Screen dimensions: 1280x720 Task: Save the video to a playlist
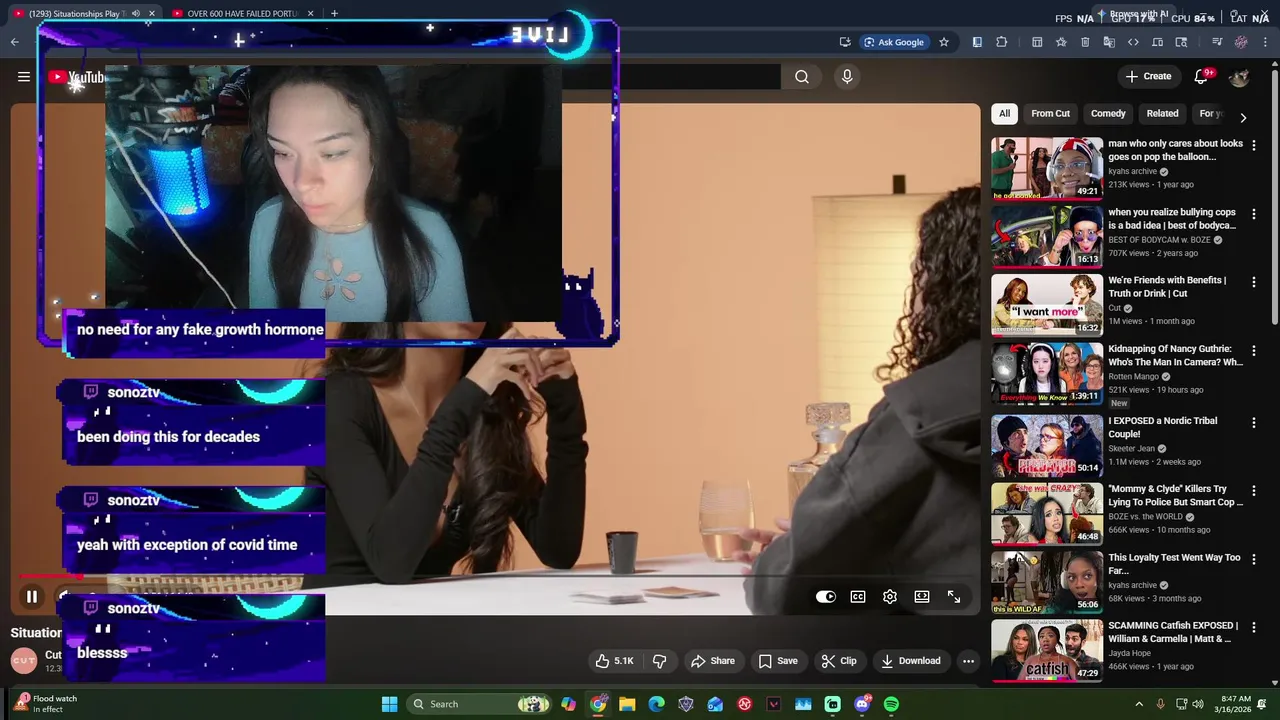tap(778, 661)
